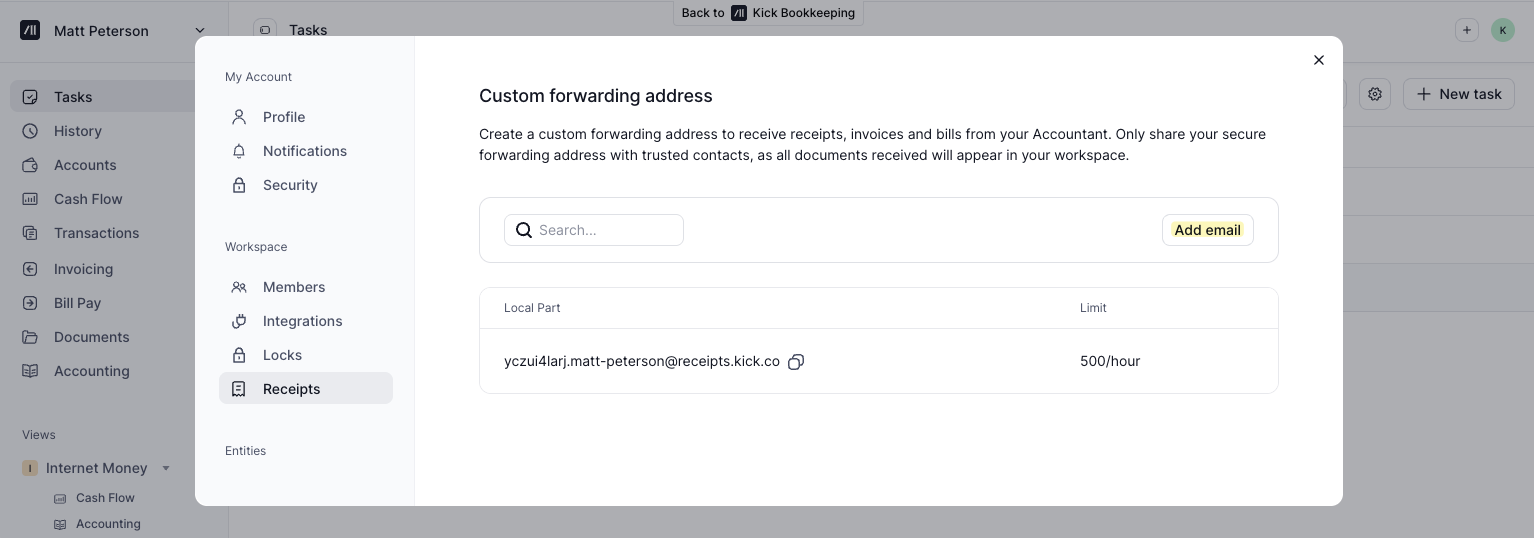This screenshot has height=538, width=1534.
Task: Select Members under Workspace
Action: click(293, 287)
